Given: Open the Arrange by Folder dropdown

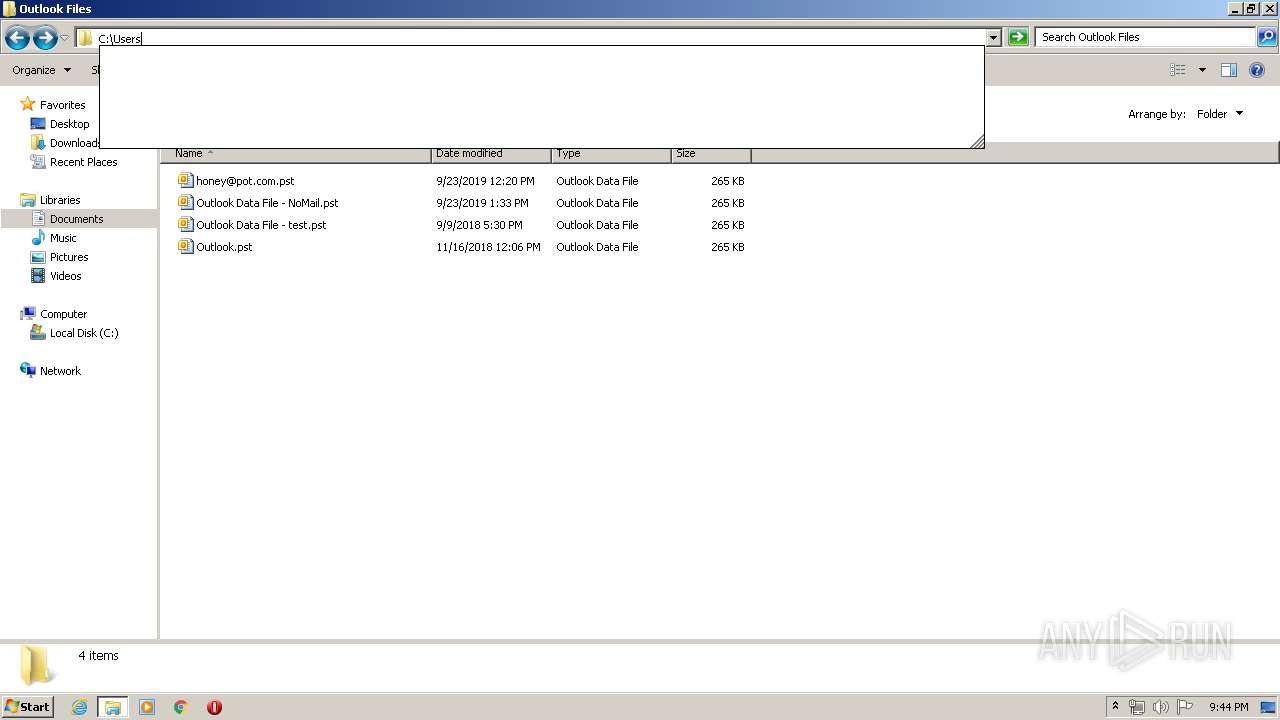Looking at the screenshot, I should click(x=1220, y=114).
